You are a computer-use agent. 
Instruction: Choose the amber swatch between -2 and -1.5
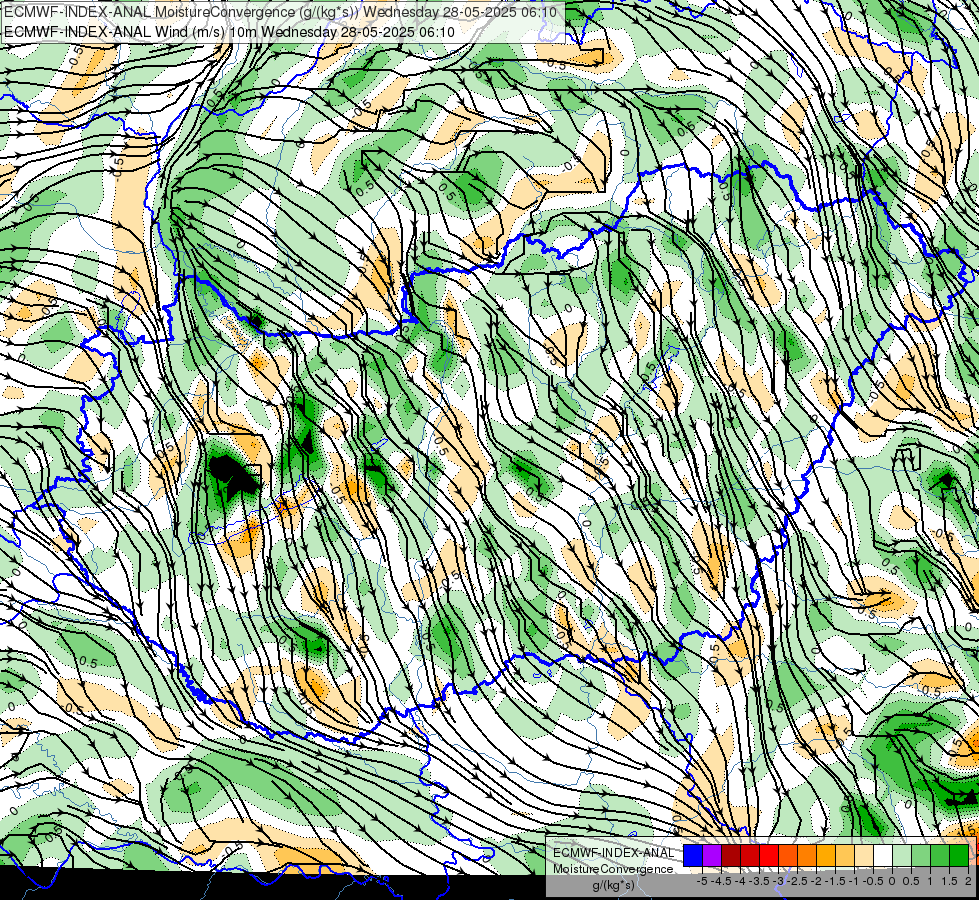coord(825,856)
